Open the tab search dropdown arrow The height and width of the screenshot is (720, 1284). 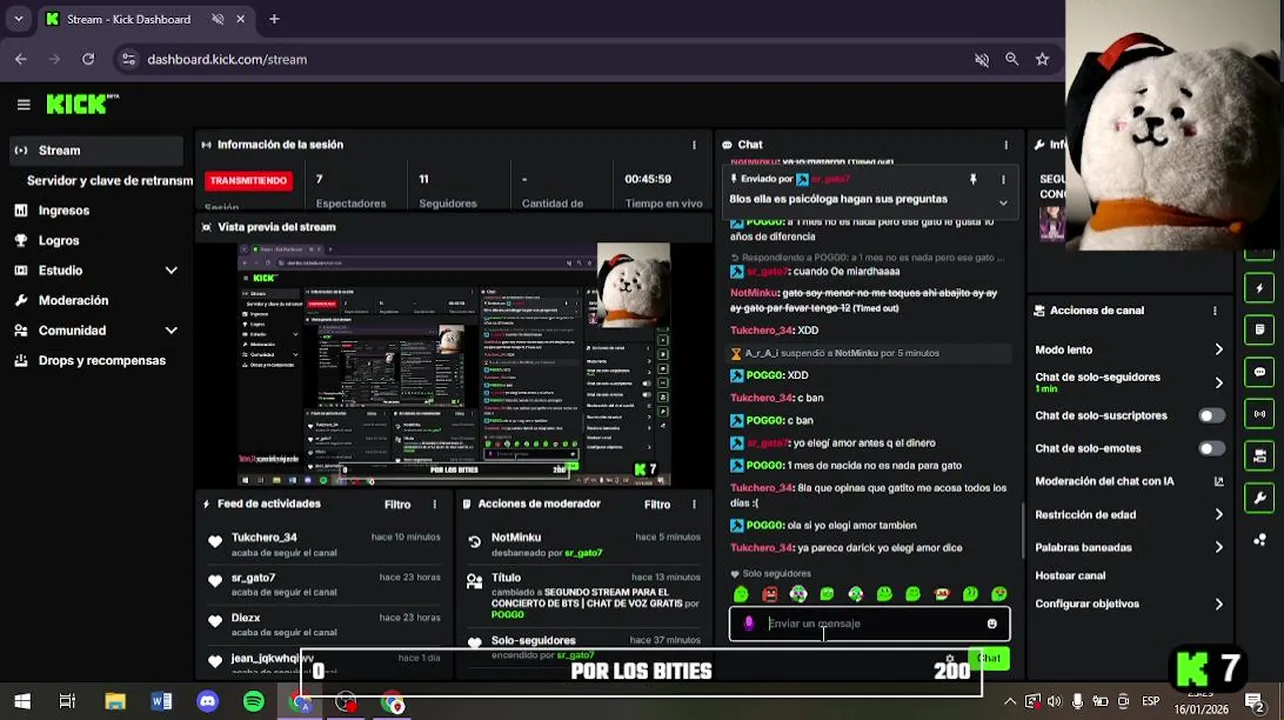click(18, 19)
